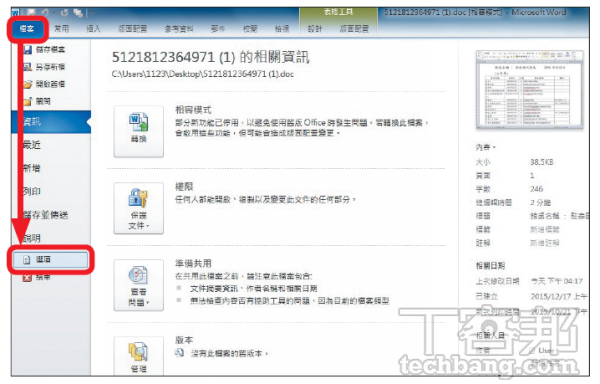Switch to the 校閱 ribbon tab
Screen dimensions: 600x384
pyautogui.click(x=250, y=29)
